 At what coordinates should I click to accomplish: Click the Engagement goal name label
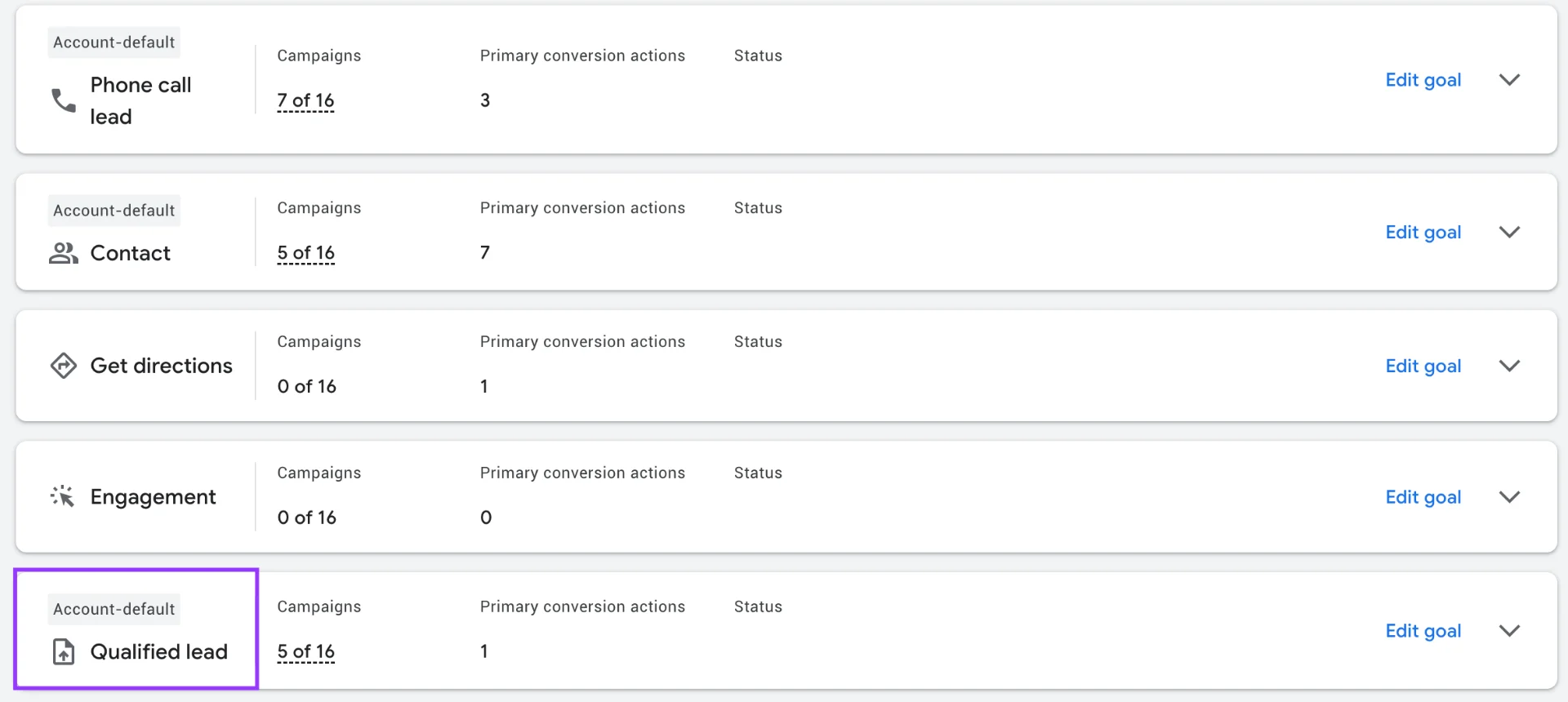point(153,496)
